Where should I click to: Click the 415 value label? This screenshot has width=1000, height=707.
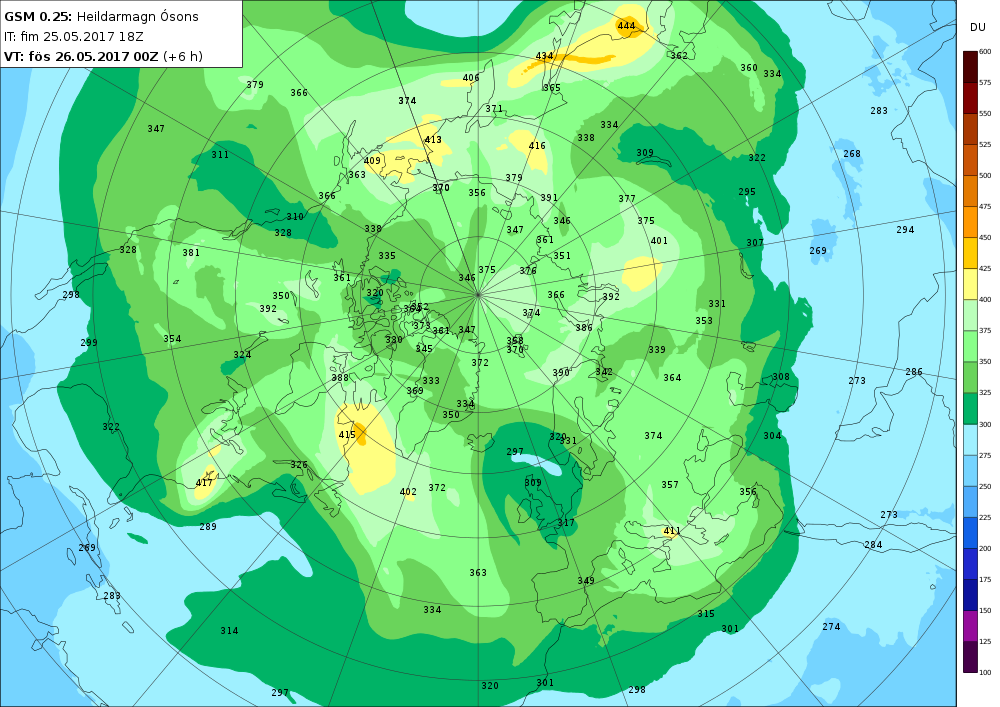tap(347, 435)
